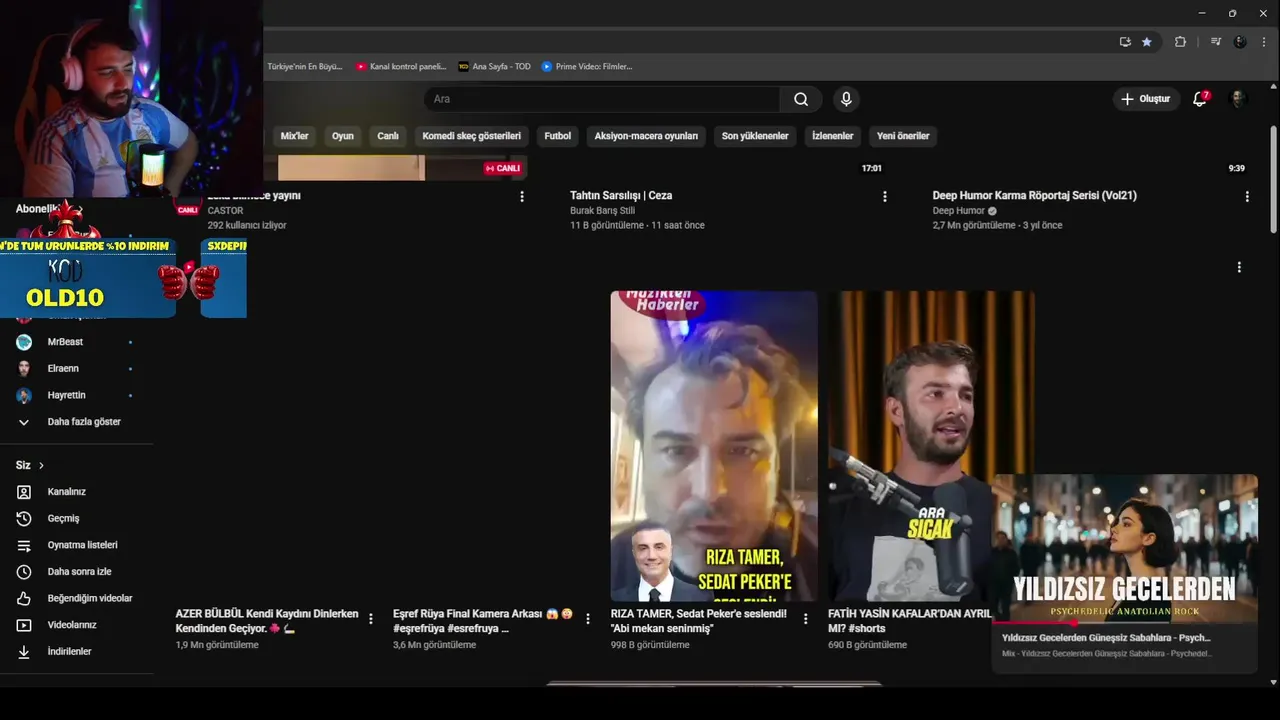Open CASTOR channel name

[225, 211]
